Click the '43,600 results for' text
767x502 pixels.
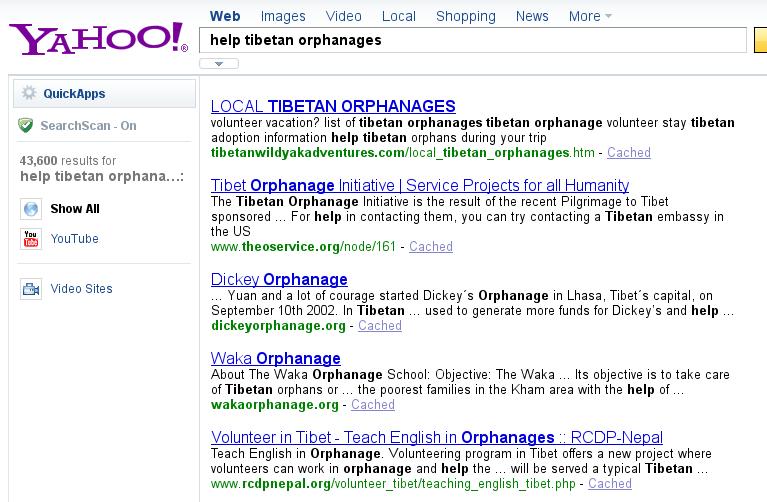(68, 160)
